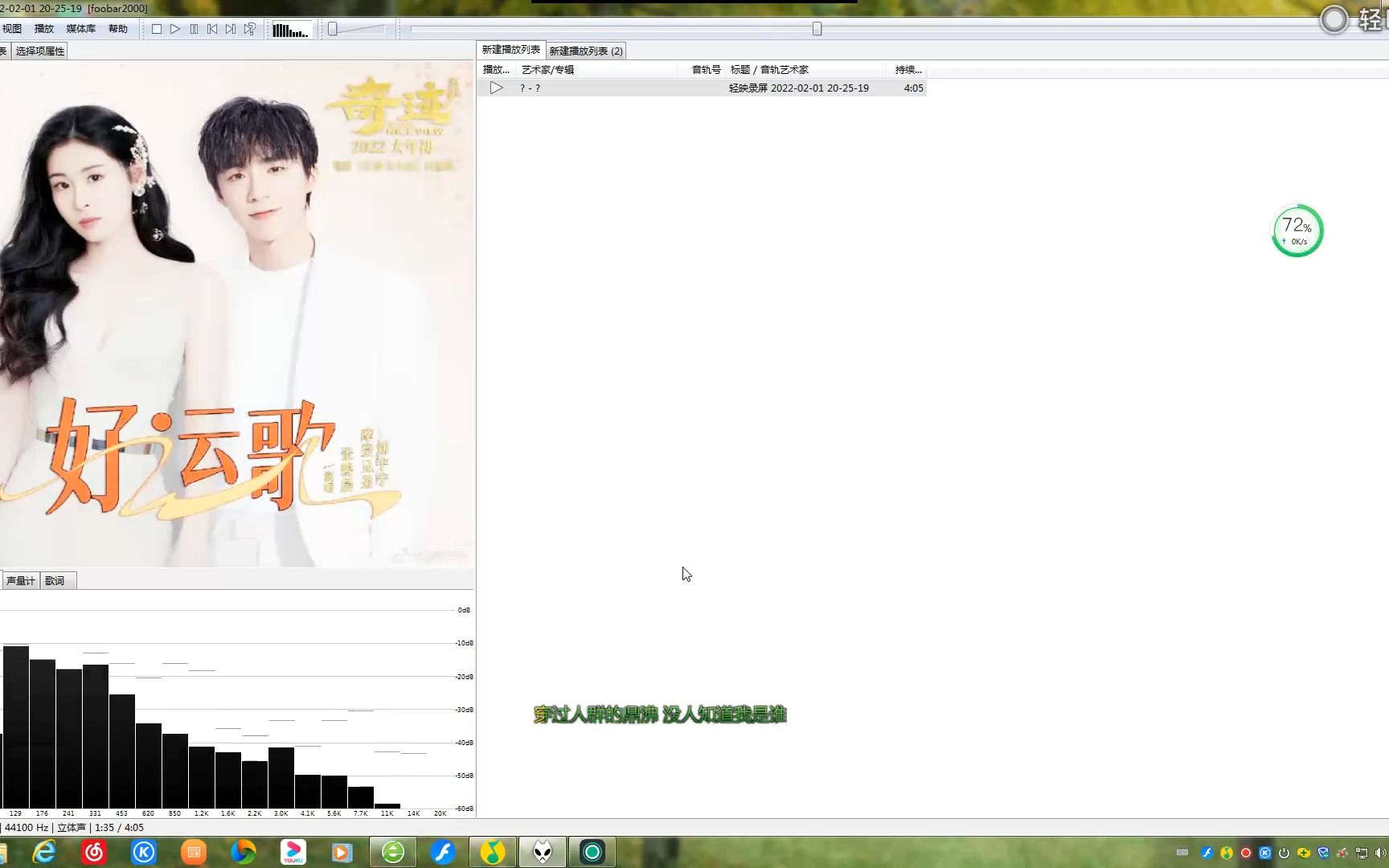Viewport: 1389px width, 868px height.
Task: Click the red record tray icon
Action: 1245,853
